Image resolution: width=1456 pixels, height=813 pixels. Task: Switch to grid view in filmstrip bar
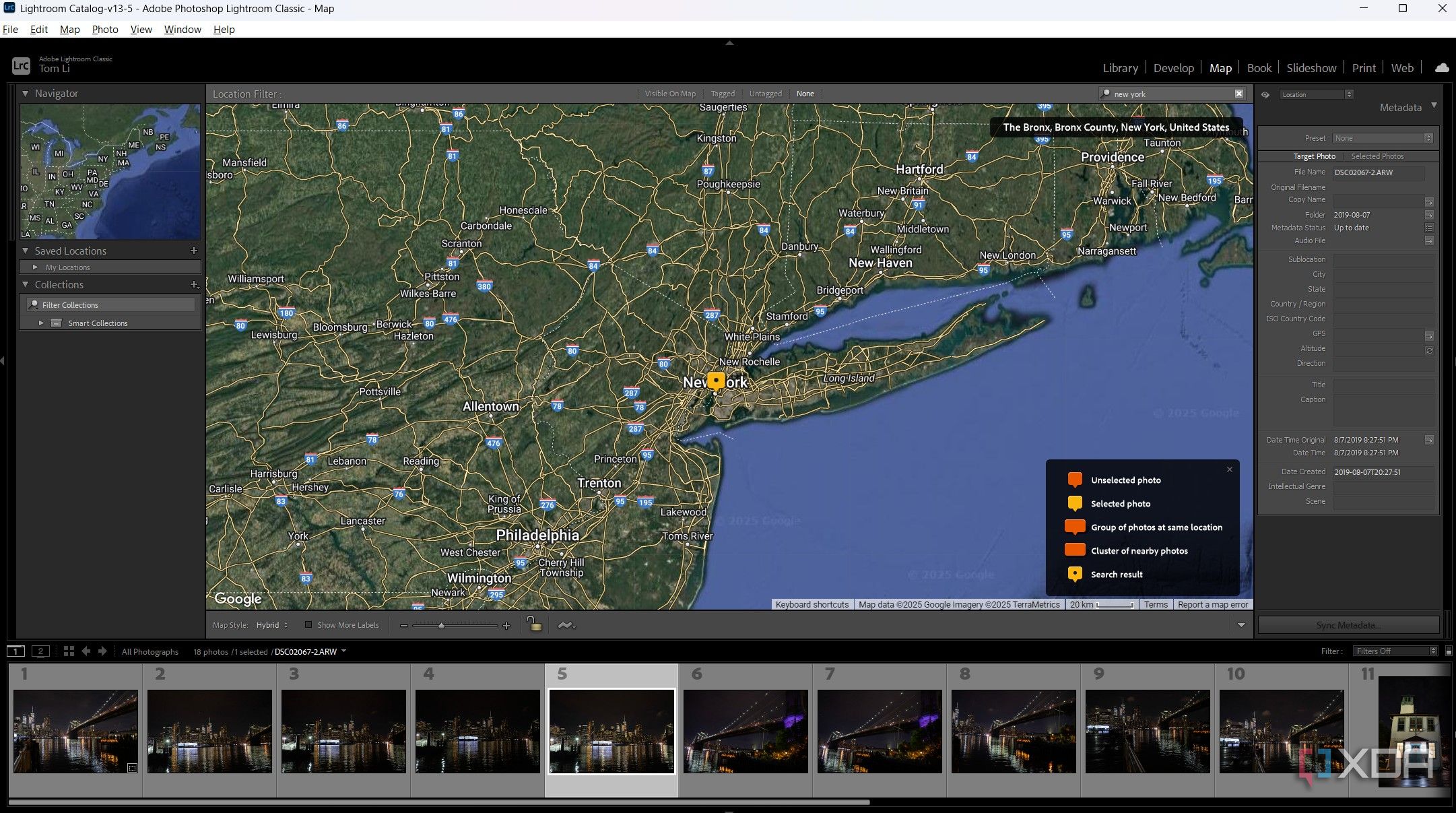coord(69,651)
